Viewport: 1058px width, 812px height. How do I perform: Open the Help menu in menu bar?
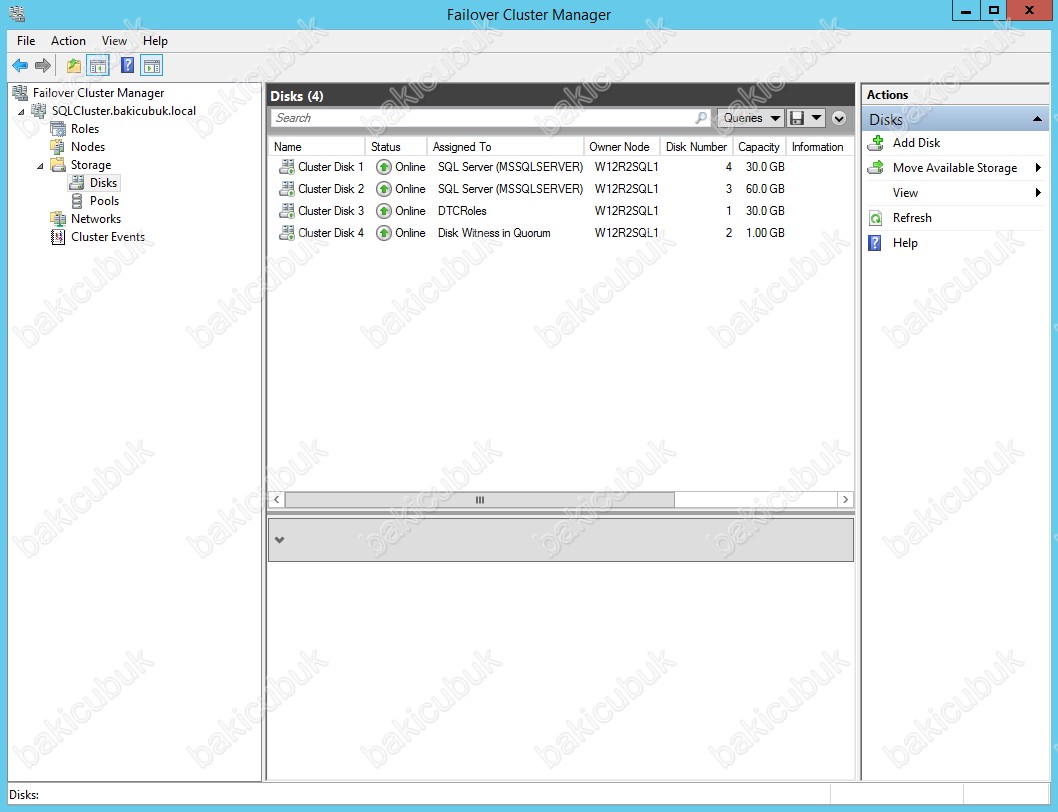155,40
